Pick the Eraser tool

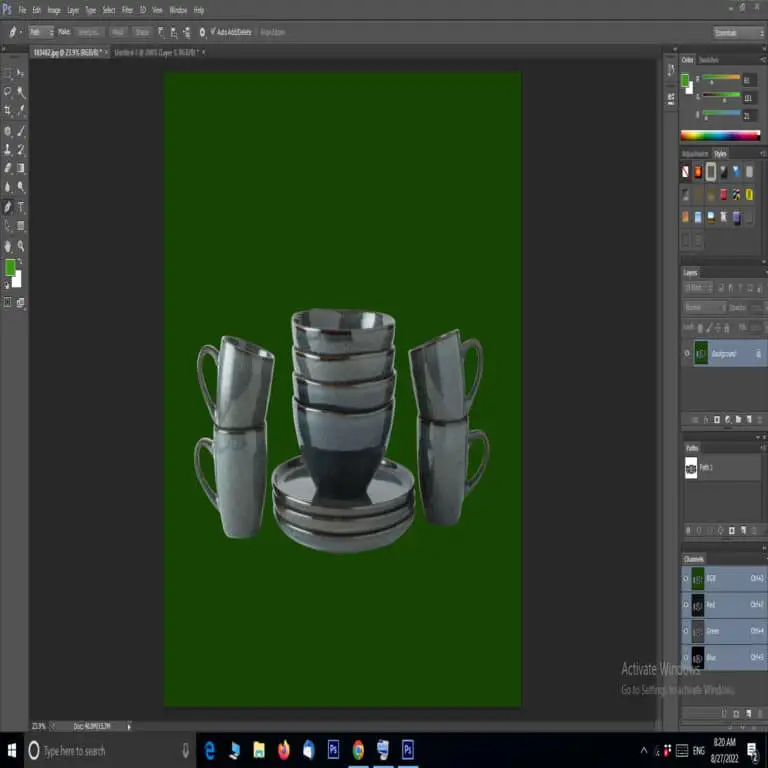8,169
